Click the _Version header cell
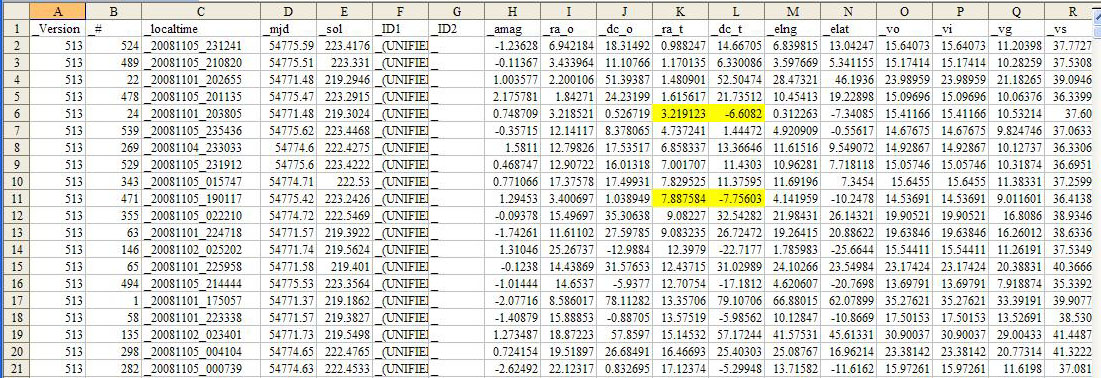 tap(58, 29)
